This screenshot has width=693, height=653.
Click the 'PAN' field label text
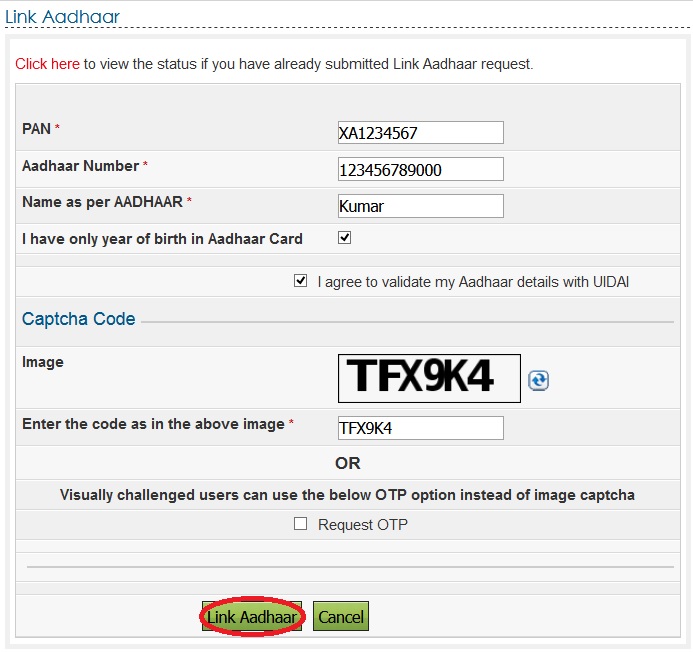click(36, 129)
